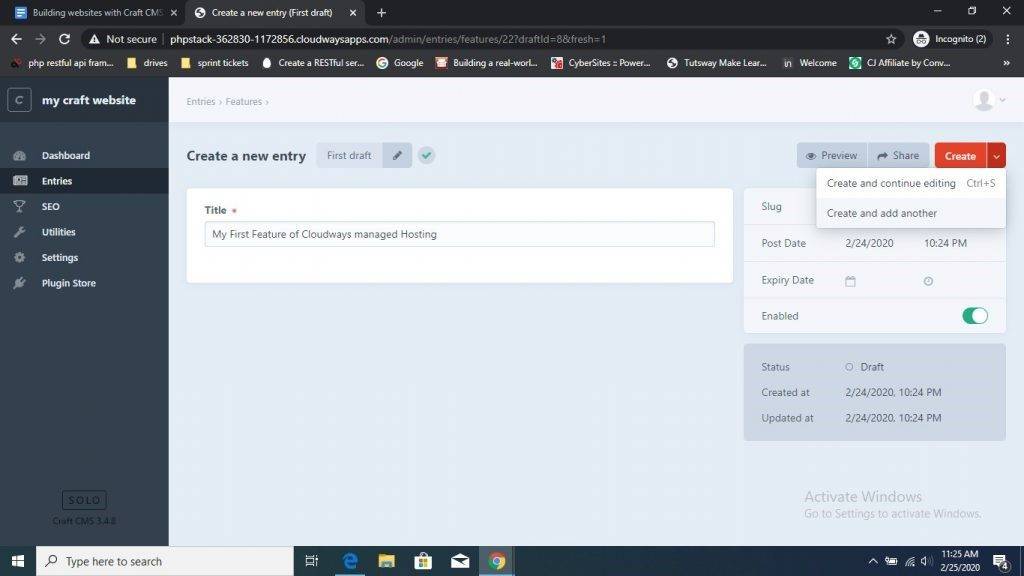Open Microsoft Edge from the taskbar

tap(350, 561)
